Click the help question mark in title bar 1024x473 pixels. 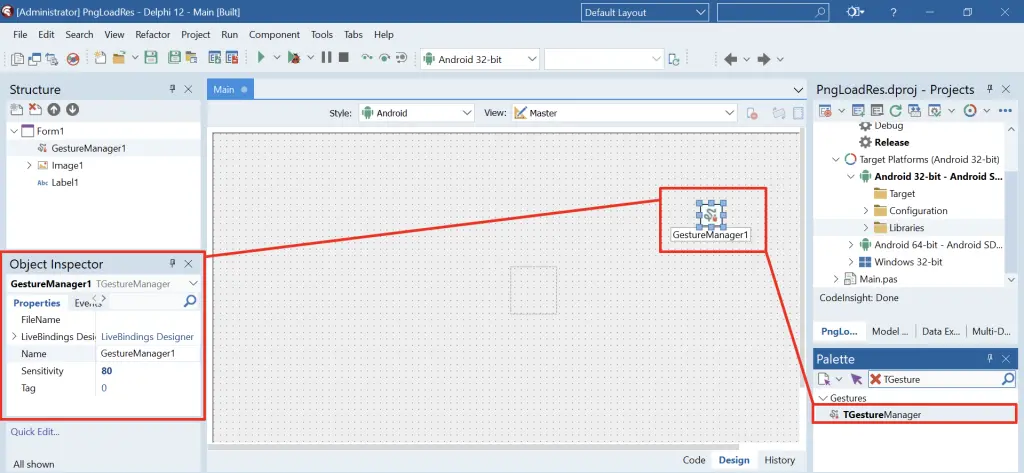click(893, 12)
